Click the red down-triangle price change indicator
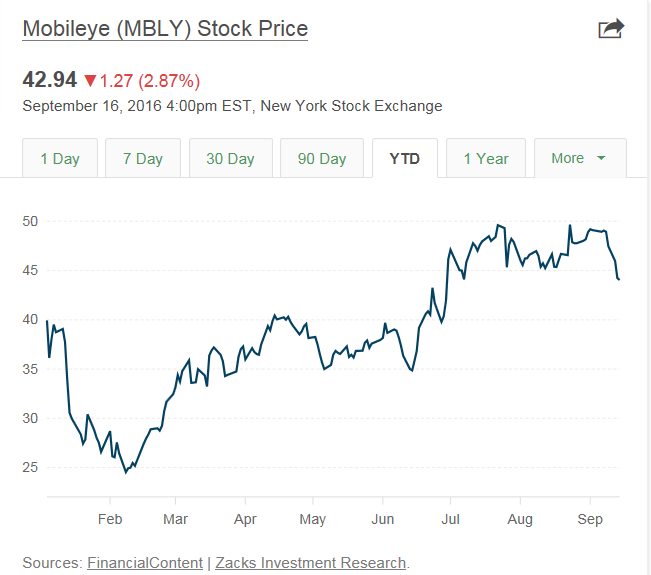This screenshot has width=651, height=575. click(90, 81)
